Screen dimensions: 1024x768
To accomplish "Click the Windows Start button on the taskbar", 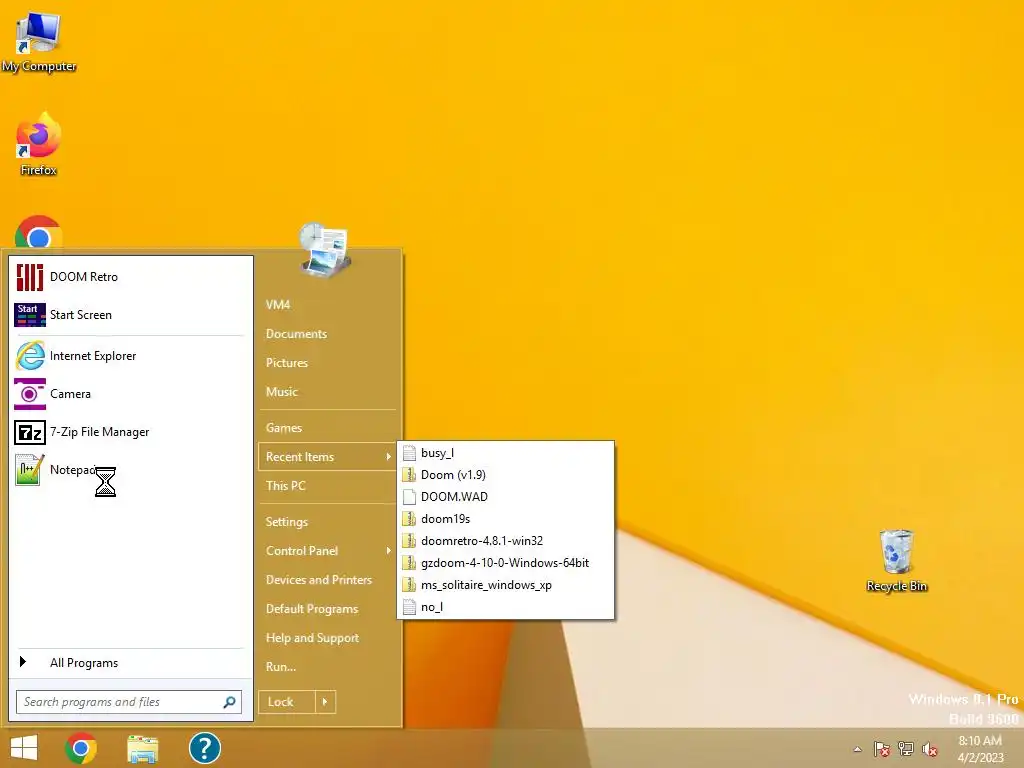I will [24, 748].
